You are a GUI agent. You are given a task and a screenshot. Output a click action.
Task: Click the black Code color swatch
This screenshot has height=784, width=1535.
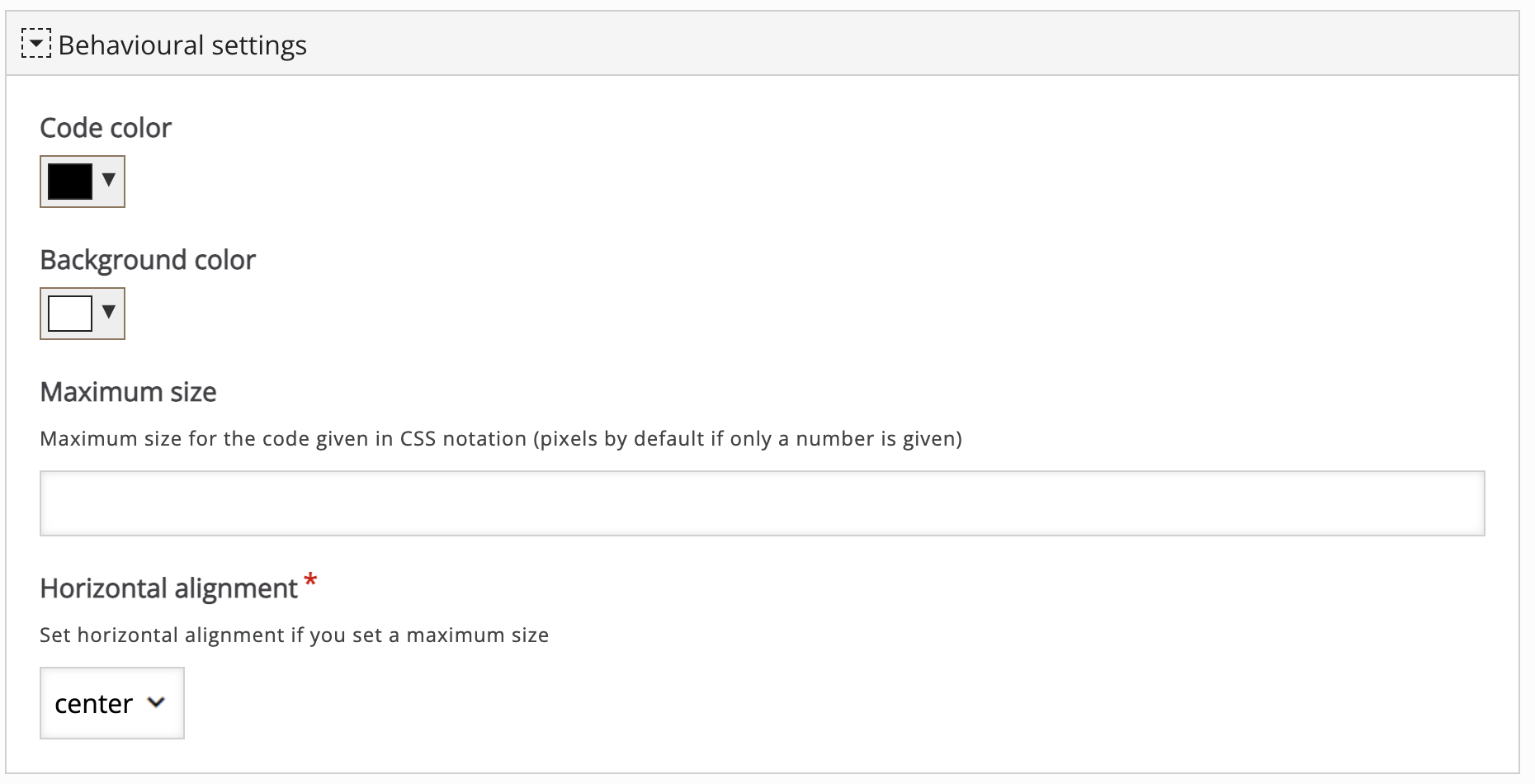70,182
